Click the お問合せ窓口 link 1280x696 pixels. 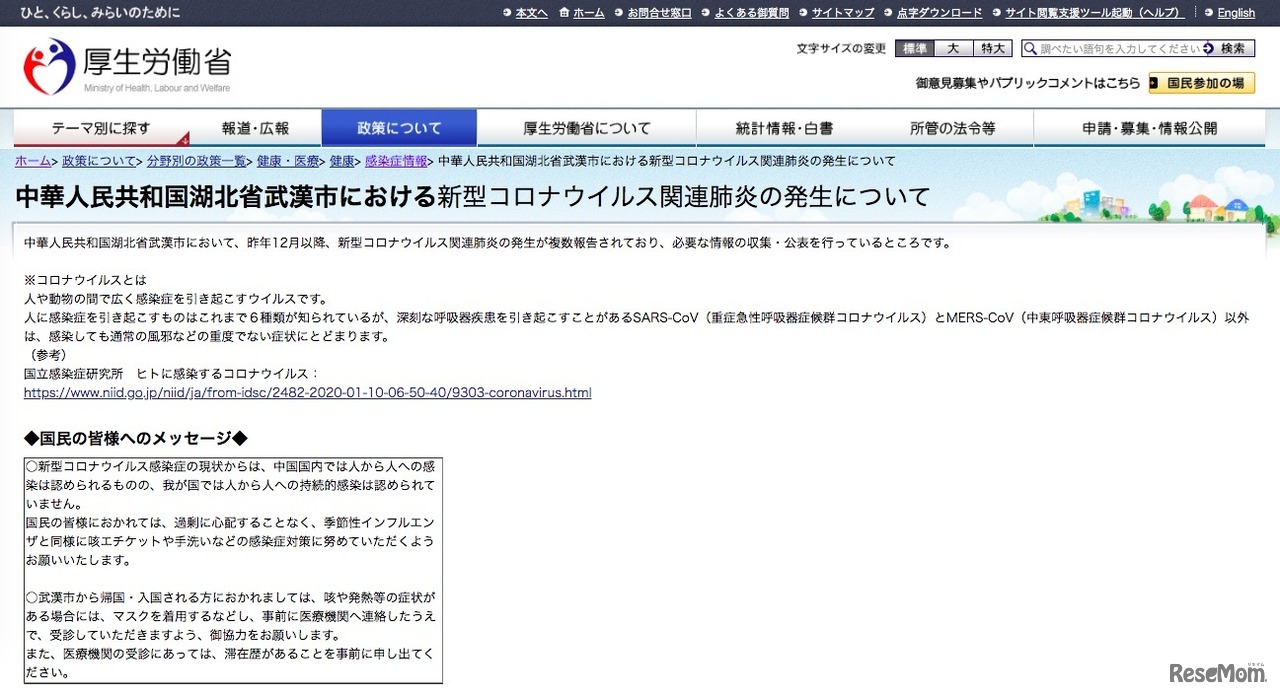tap(659, 12)
